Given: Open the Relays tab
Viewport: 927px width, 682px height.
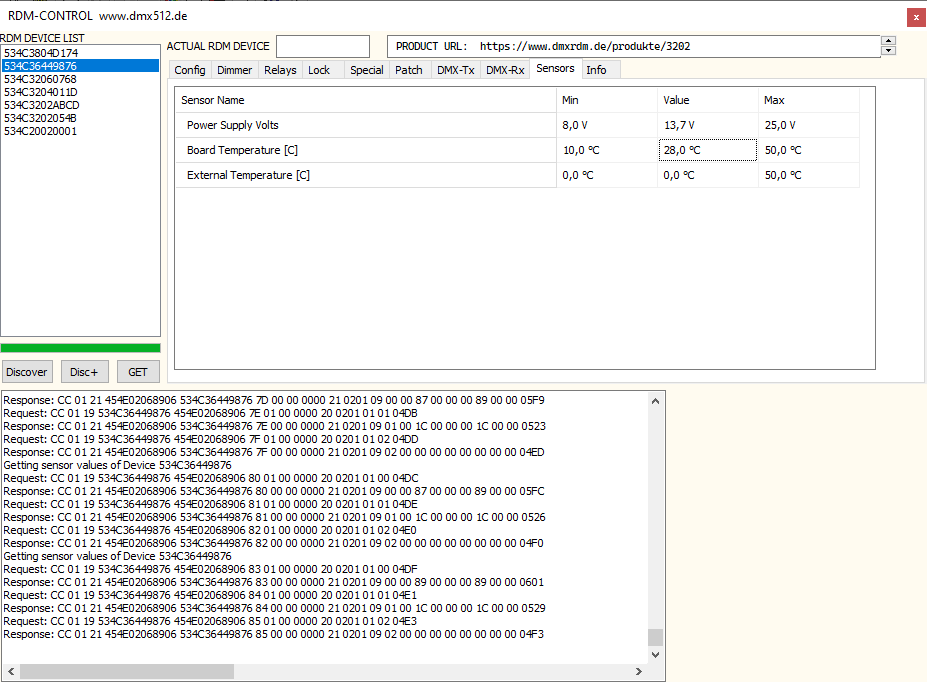Looking at the screenshot, I should (280, 70).
